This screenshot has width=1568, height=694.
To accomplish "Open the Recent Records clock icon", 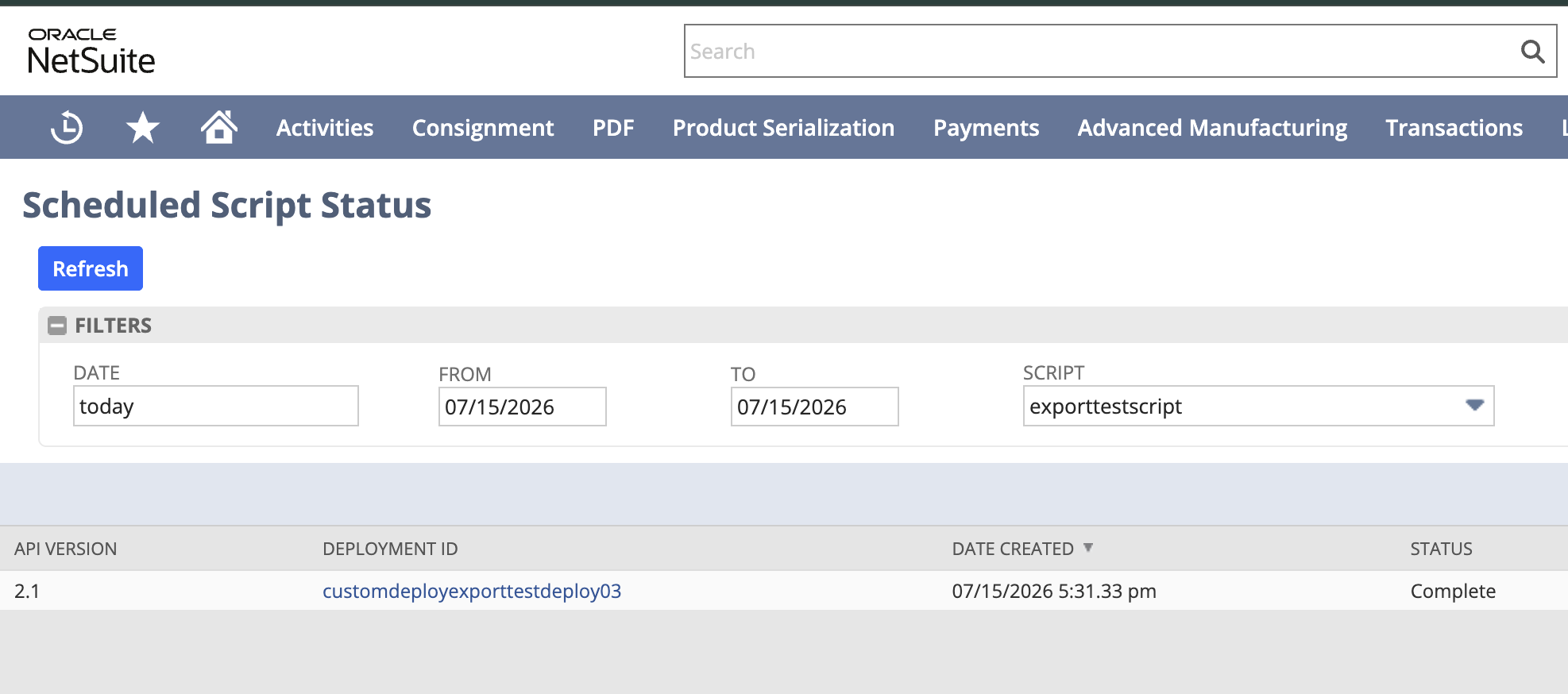I will (67, 128).
